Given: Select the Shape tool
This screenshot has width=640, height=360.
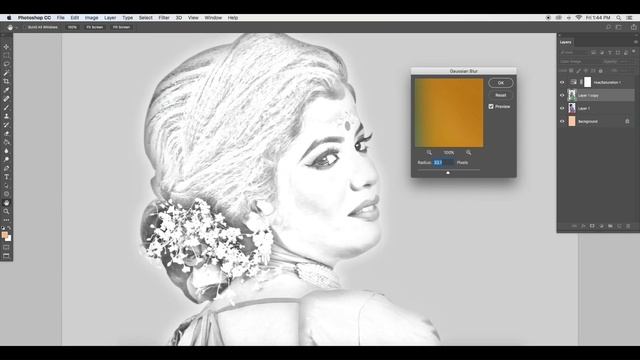Looking at the screenshot, I should click(x=6, y=194).
